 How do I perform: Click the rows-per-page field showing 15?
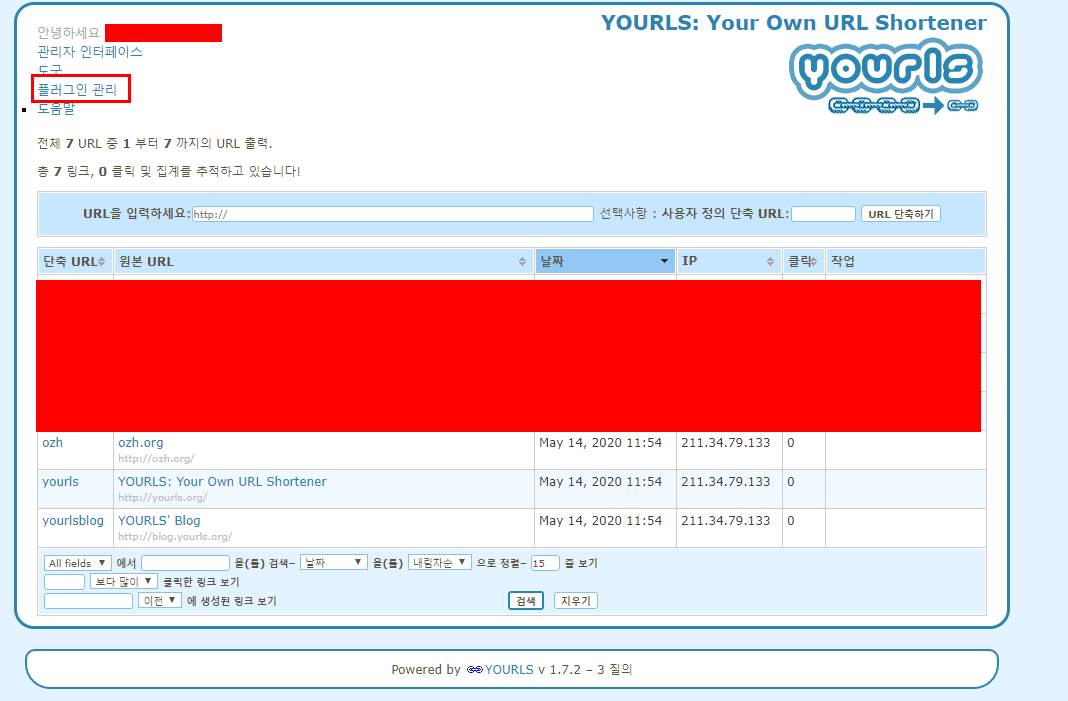pos(545,563)
